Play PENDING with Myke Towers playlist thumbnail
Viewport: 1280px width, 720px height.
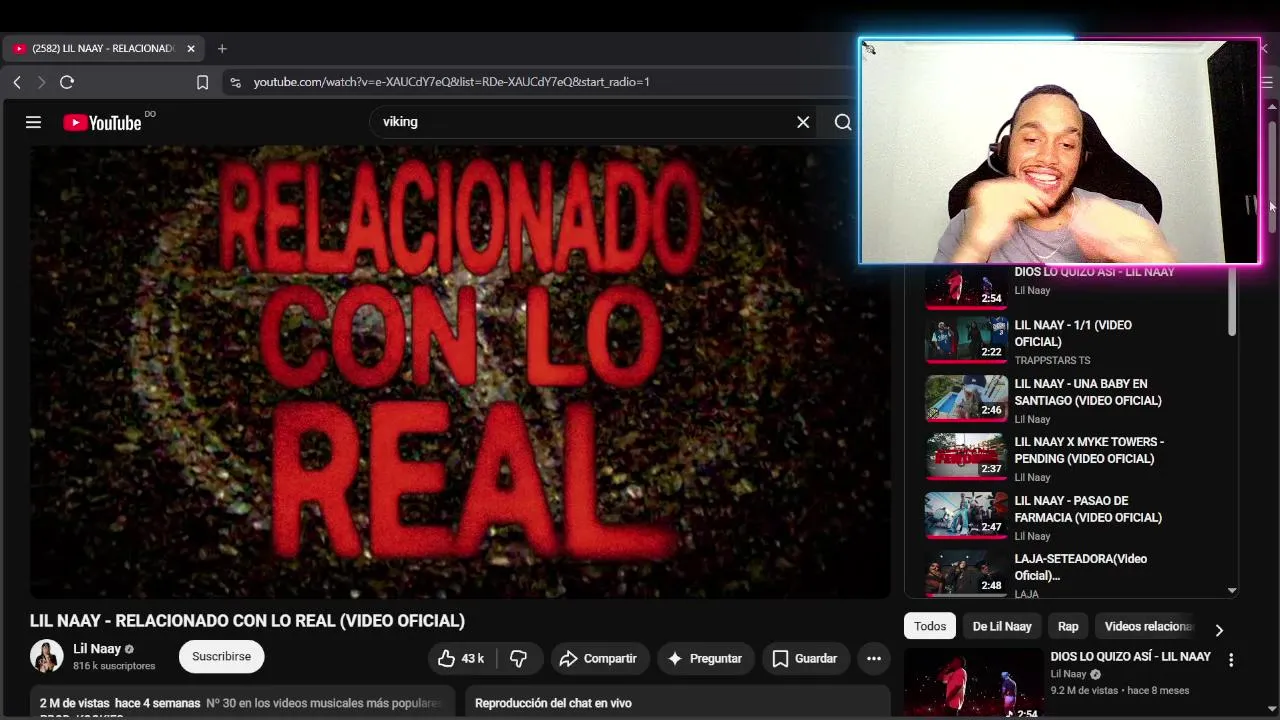(x=966, y=456)
